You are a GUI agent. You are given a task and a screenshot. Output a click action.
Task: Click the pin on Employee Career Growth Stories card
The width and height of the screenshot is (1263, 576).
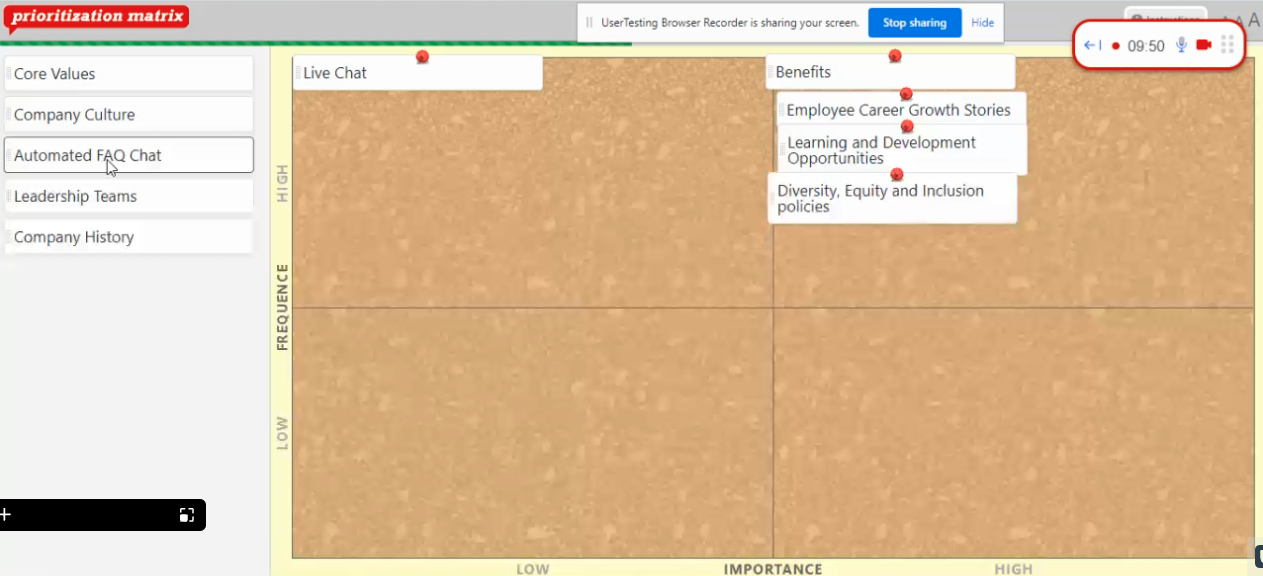click(x=906, y=94)
